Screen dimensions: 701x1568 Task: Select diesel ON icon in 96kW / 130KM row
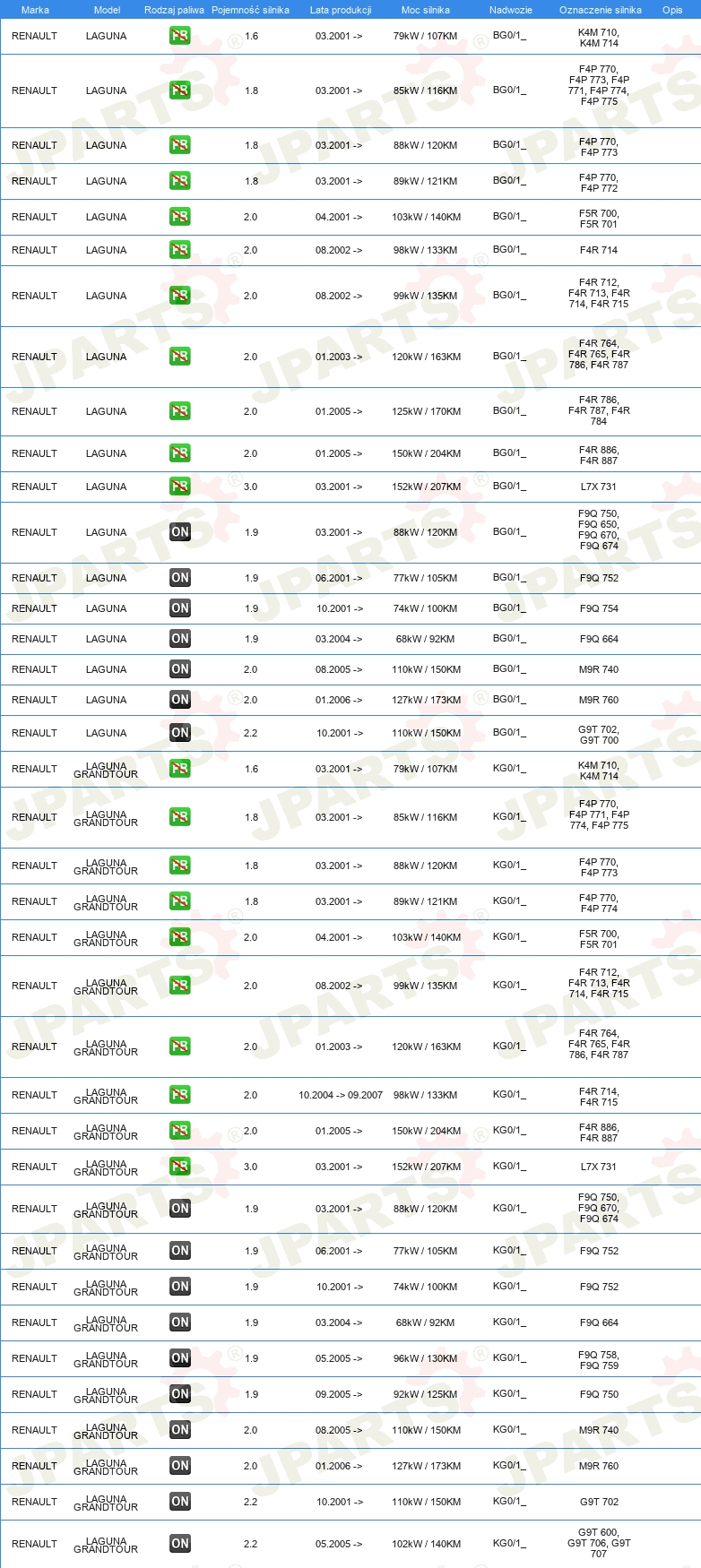coord(180,1358)
